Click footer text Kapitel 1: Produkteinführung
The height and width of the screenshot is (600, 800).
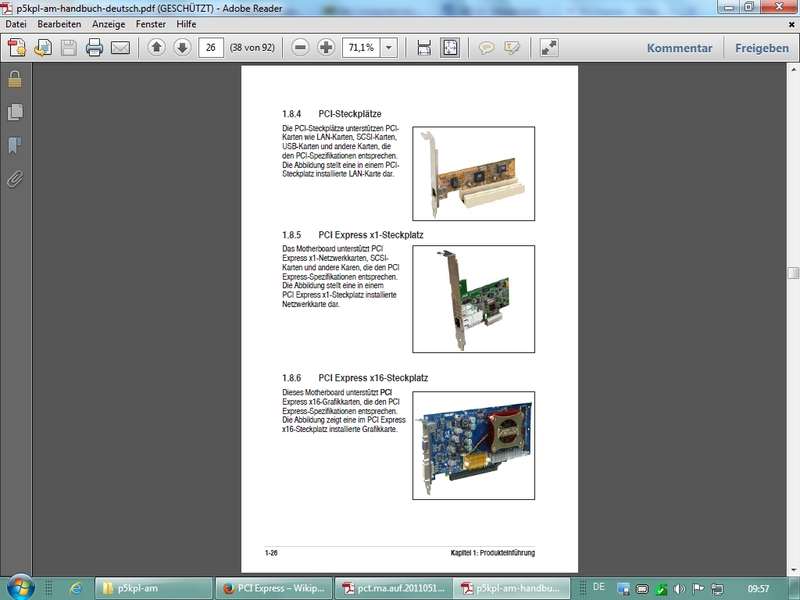tap(493, 553)
